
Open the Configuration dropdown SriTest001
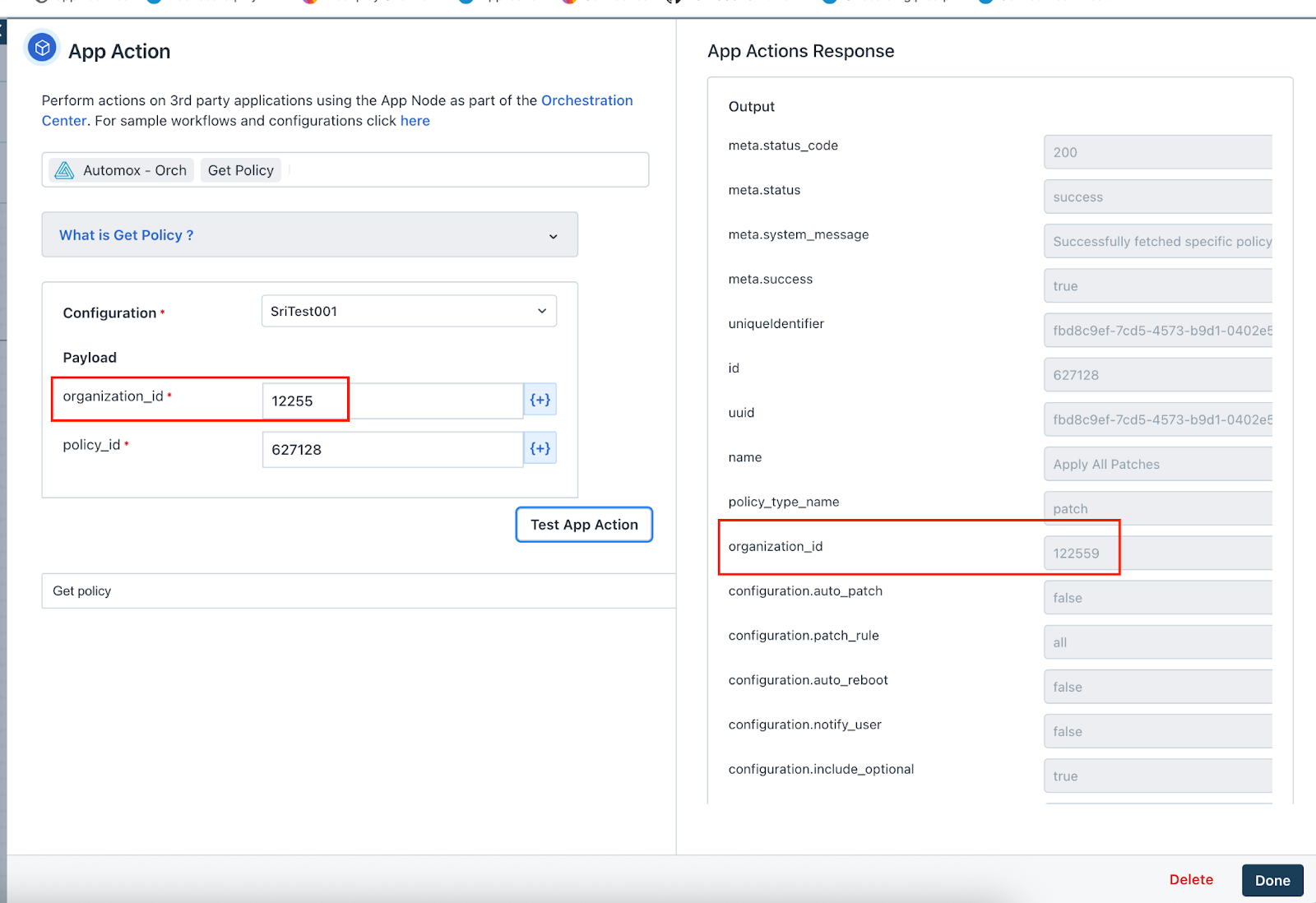click(x=409, y=311)
